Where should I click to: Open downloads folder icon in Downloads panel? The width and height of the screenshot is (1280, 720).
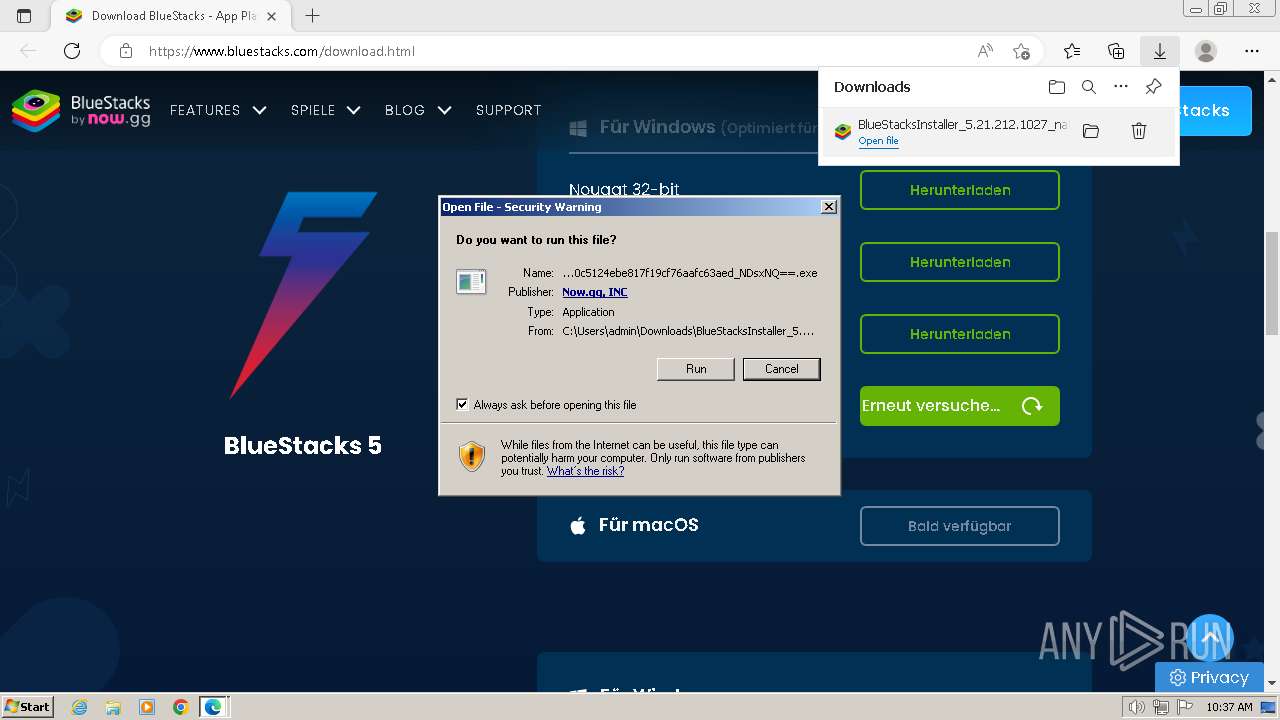pyautogui.click(x=1057, y=87)
